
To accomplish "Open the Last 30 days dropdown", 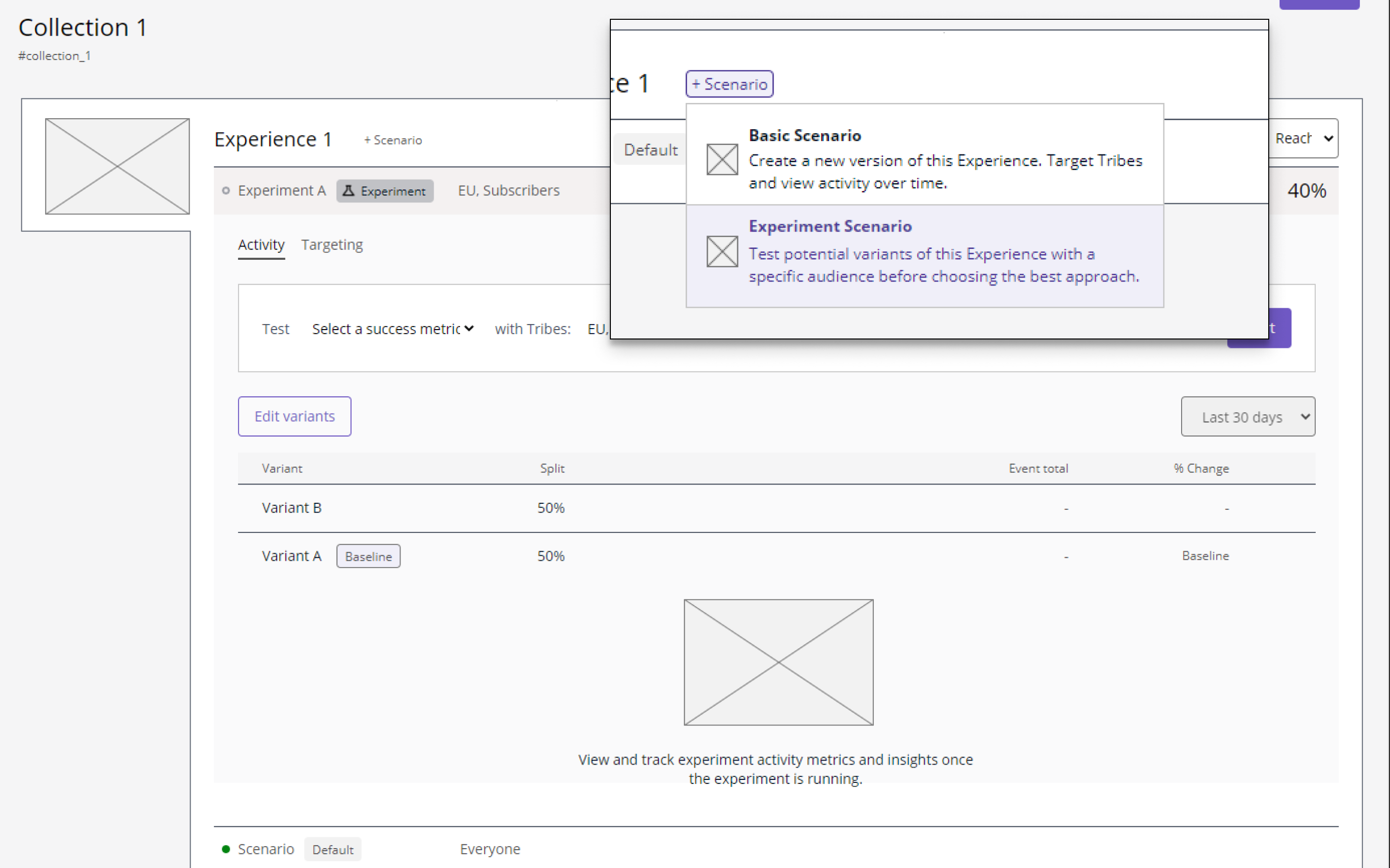I will [1247, 416].
